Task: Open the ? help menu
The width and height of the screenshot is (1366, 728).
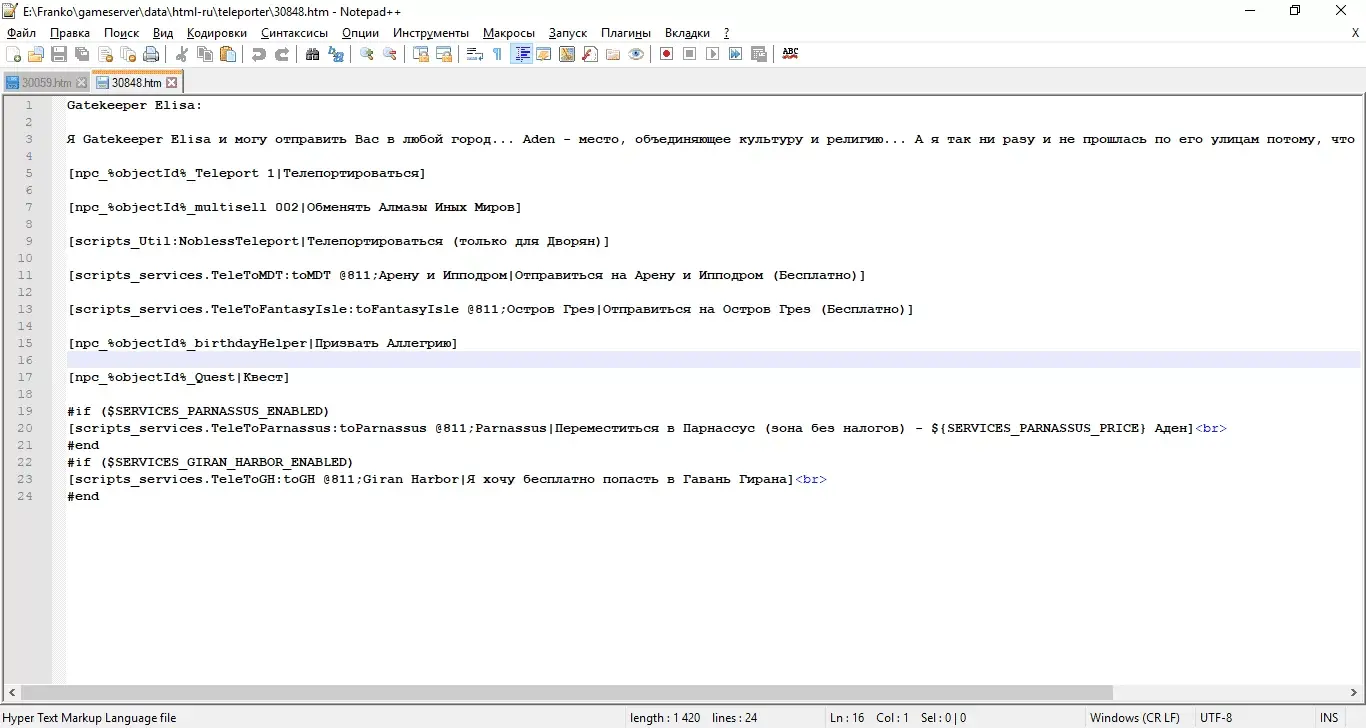Action: point(726,33)
